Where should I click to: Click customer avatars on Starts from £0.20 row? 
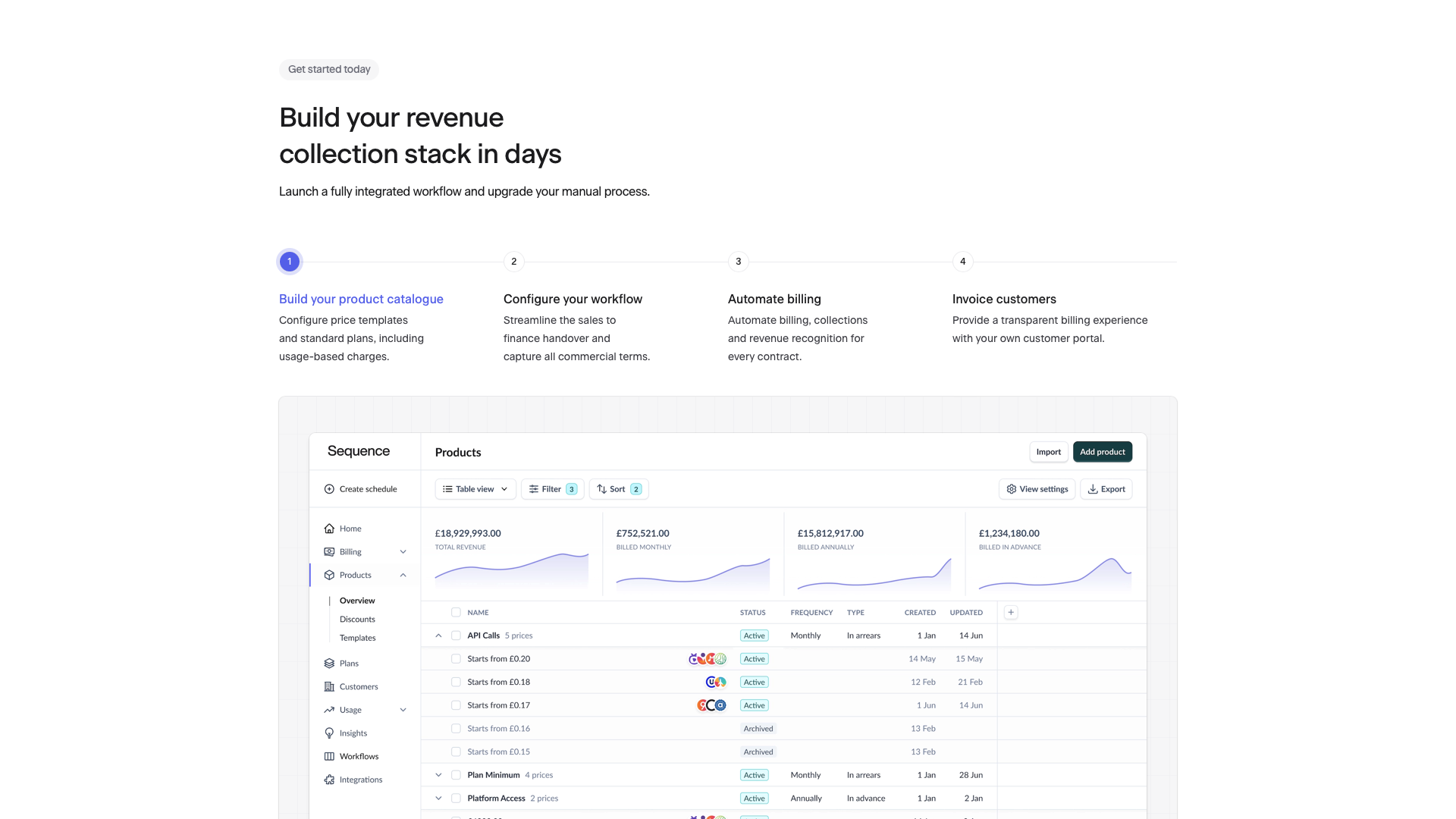(708, 659)
